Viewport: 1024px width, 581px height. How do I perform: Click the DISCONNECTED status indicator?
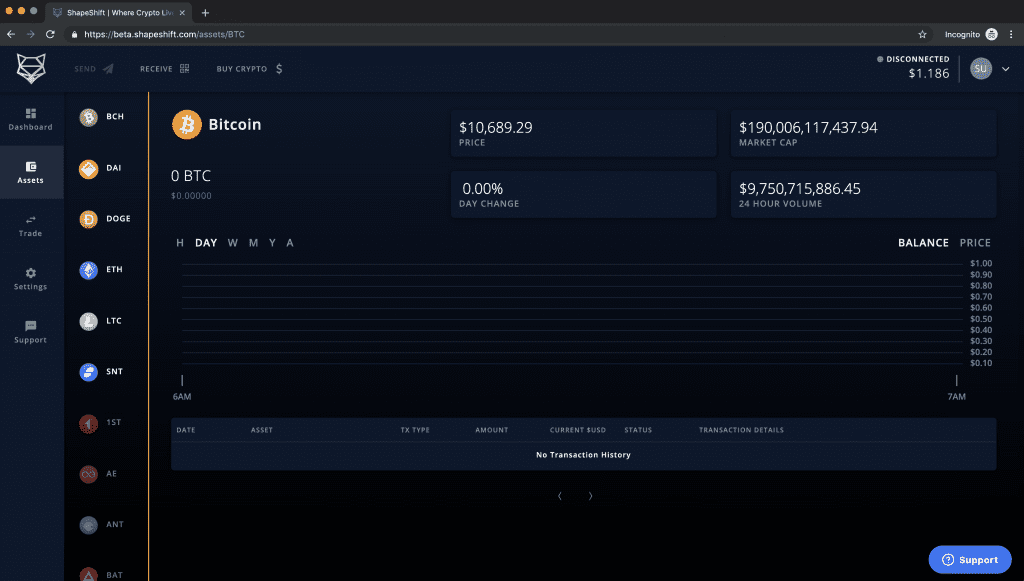(913, 59)
